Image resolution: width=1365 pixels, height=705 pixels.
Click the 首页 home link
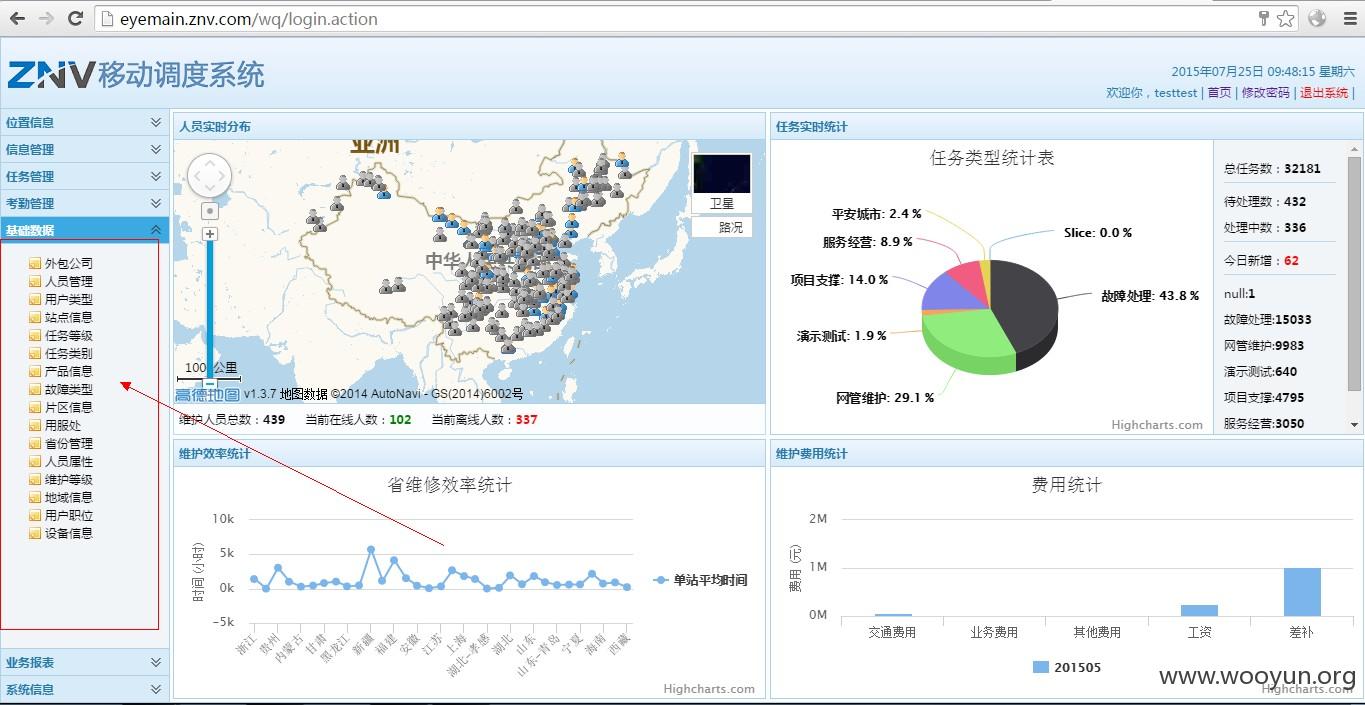coord(1219,92)
